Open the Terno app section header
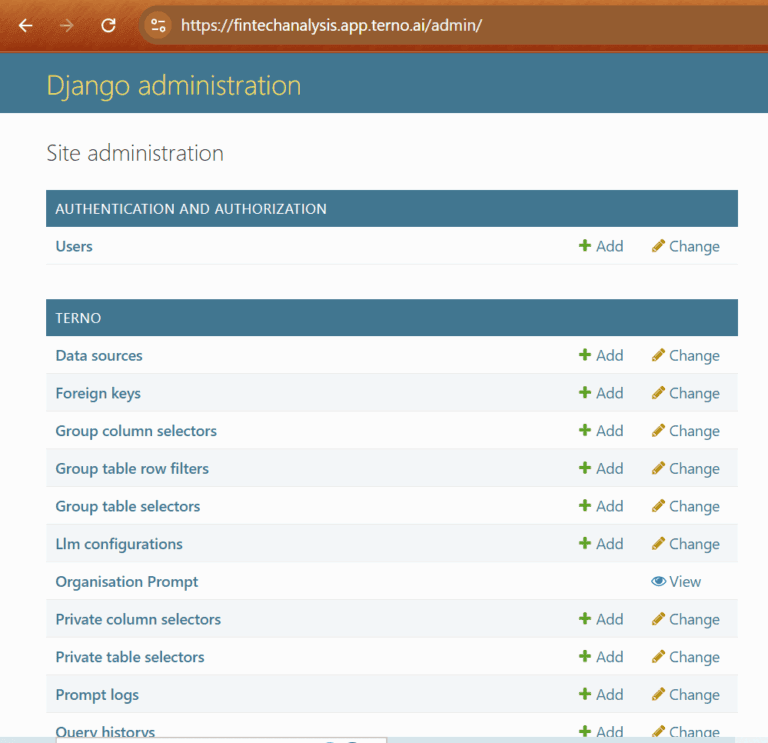Image resolution: width=768 pixels, height=743 pixels. [78, 318]
